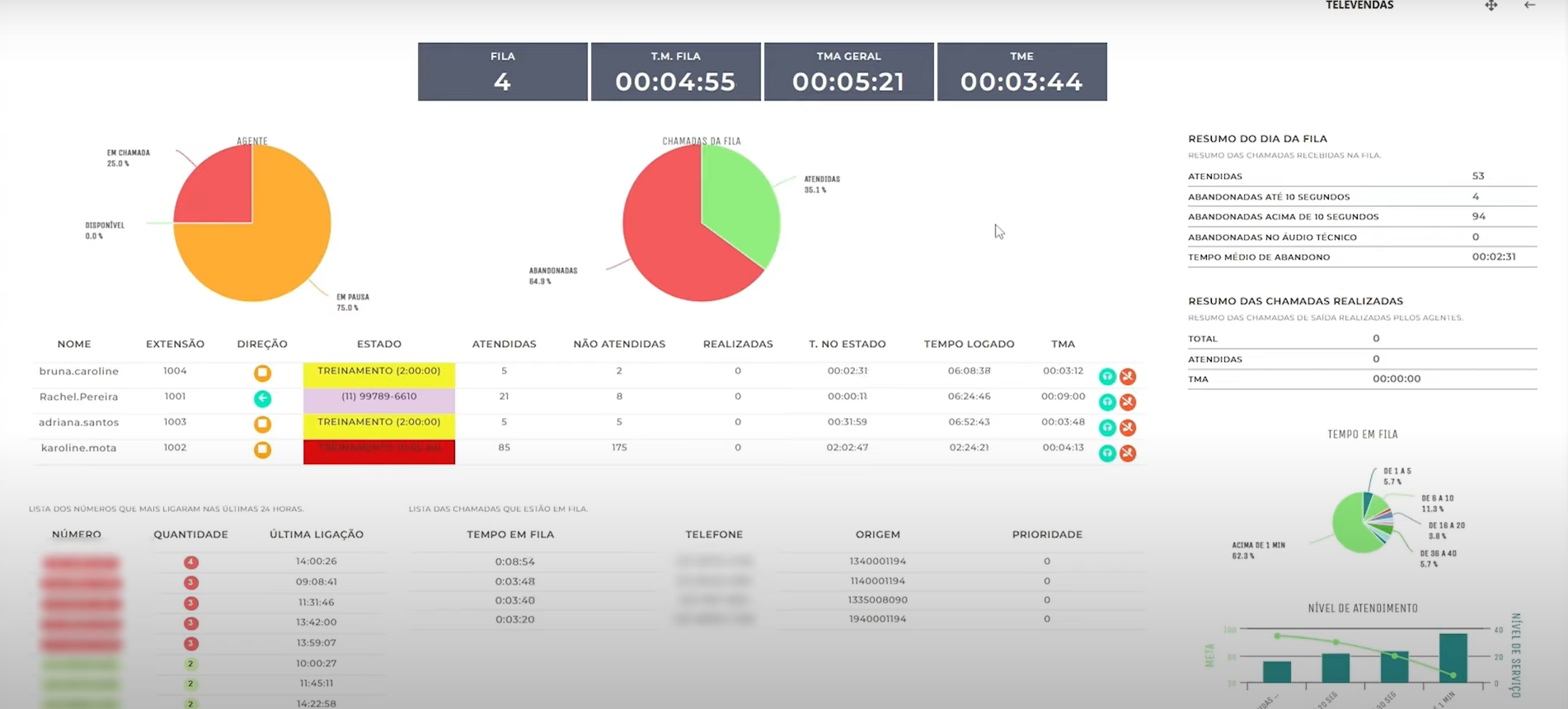Click the TEMPO MÉDIO DE ABANDONO value 00:02:31
The image size is (1568, 709).
point(1494,256)
